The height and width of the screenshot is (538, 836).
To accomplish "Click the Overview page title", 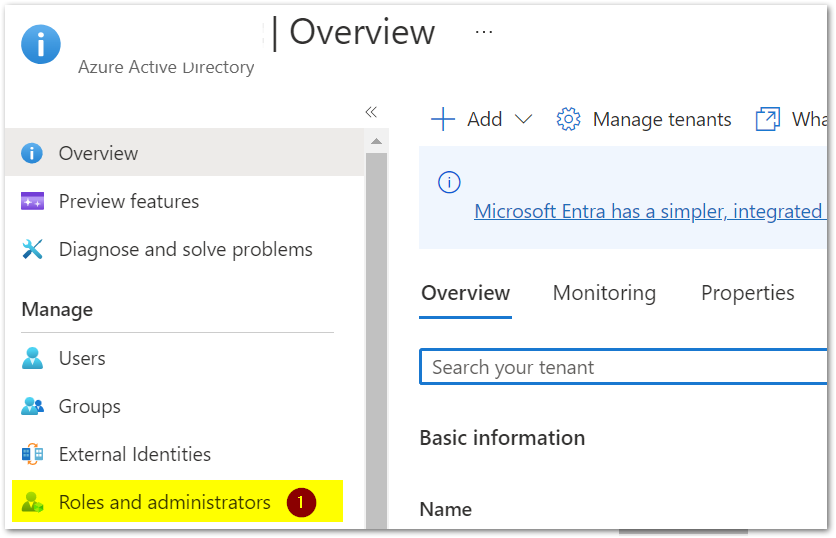I will point(362,32).
